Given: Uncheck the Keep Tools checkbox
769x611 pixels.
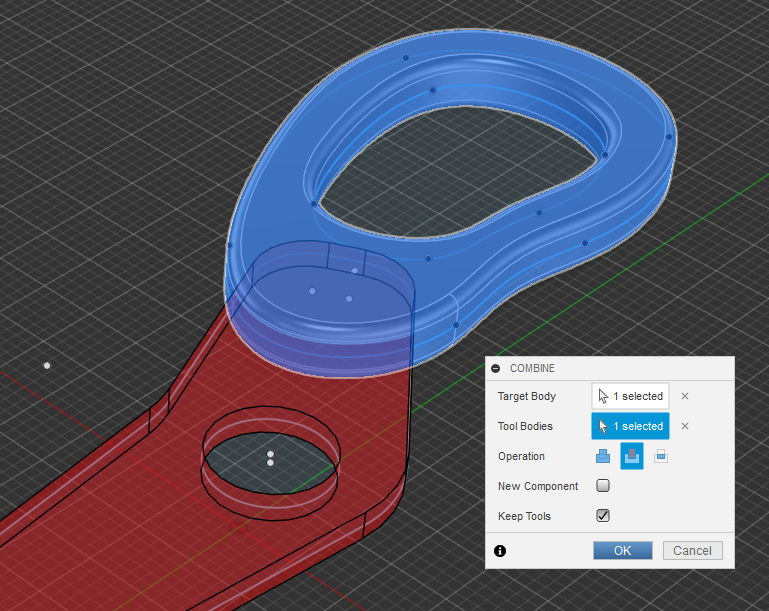Looking at the screenshot, I should click(x=603, y=516).
